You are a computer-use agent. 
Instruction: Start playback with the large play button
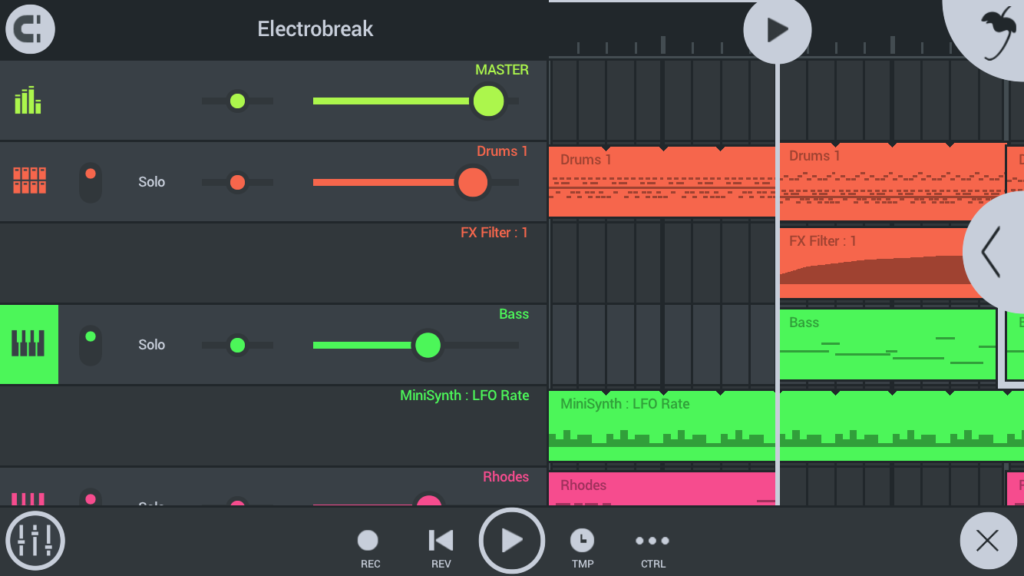click(511, 541)
